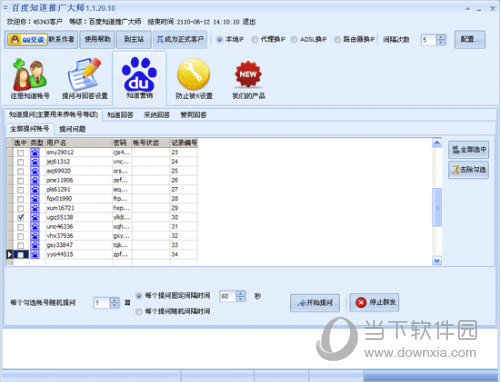The width and height of the screenshot is (501, 382).
Task: Sort by the 记录编号 column header
Action: (184, 143)
